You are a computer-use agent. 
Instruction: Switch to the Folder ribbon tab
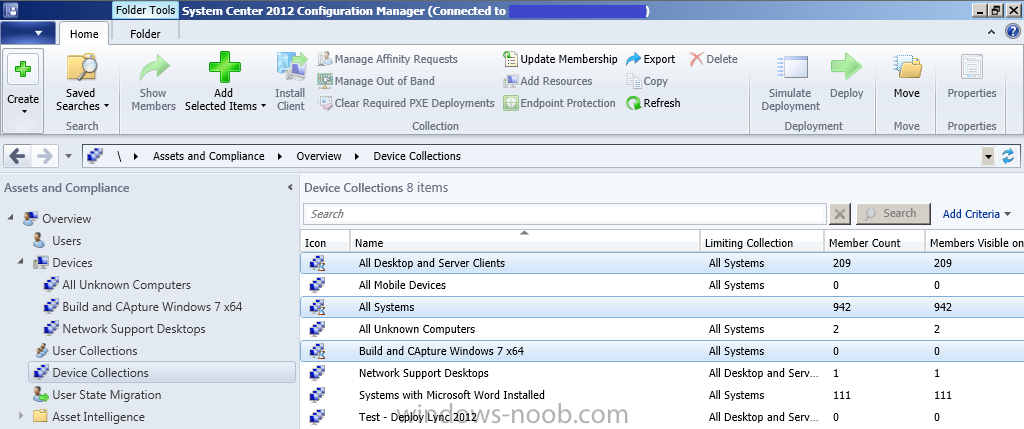pos(145,34)
